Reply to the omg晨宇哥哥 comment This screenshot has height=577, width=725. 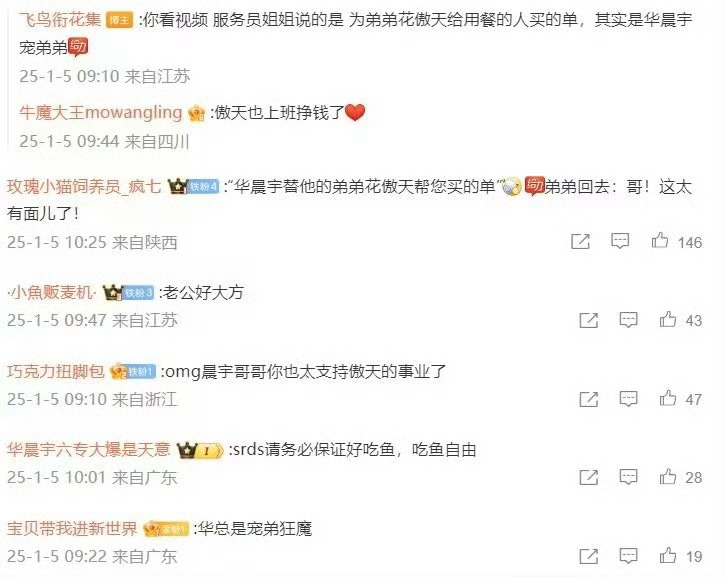628,398
